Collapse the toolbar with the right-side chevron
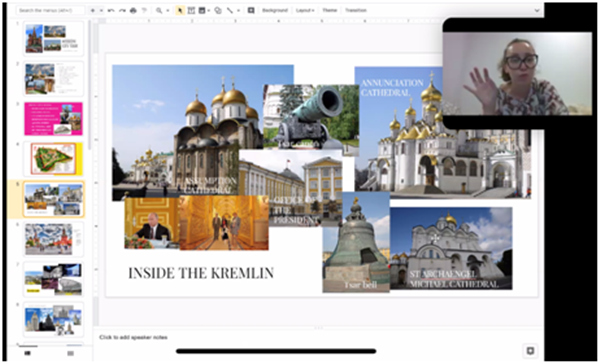 click(537, 11)
